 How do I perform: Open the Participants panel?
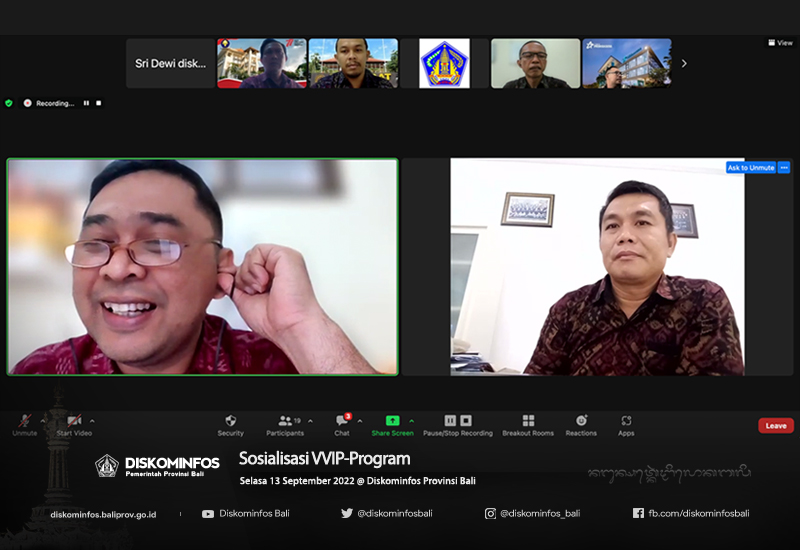click(285, 426)
